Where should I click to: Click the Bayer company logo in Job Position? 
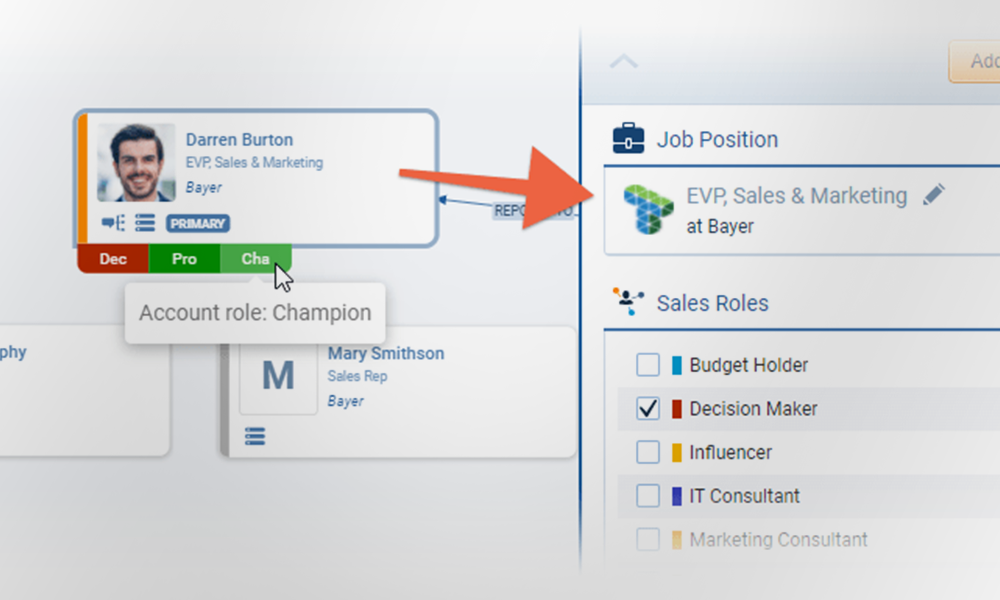[x=648, y=209]
